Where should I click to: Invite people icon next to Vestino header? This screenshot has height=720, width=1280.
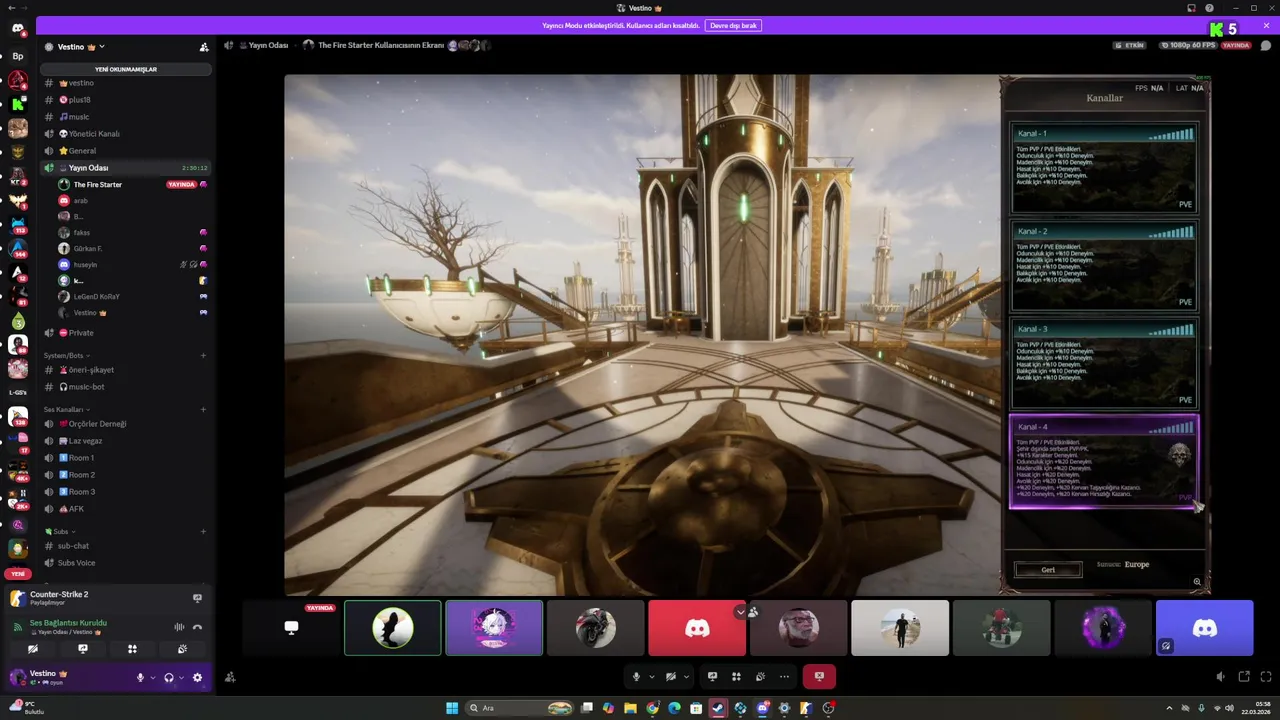coord(204,47)
